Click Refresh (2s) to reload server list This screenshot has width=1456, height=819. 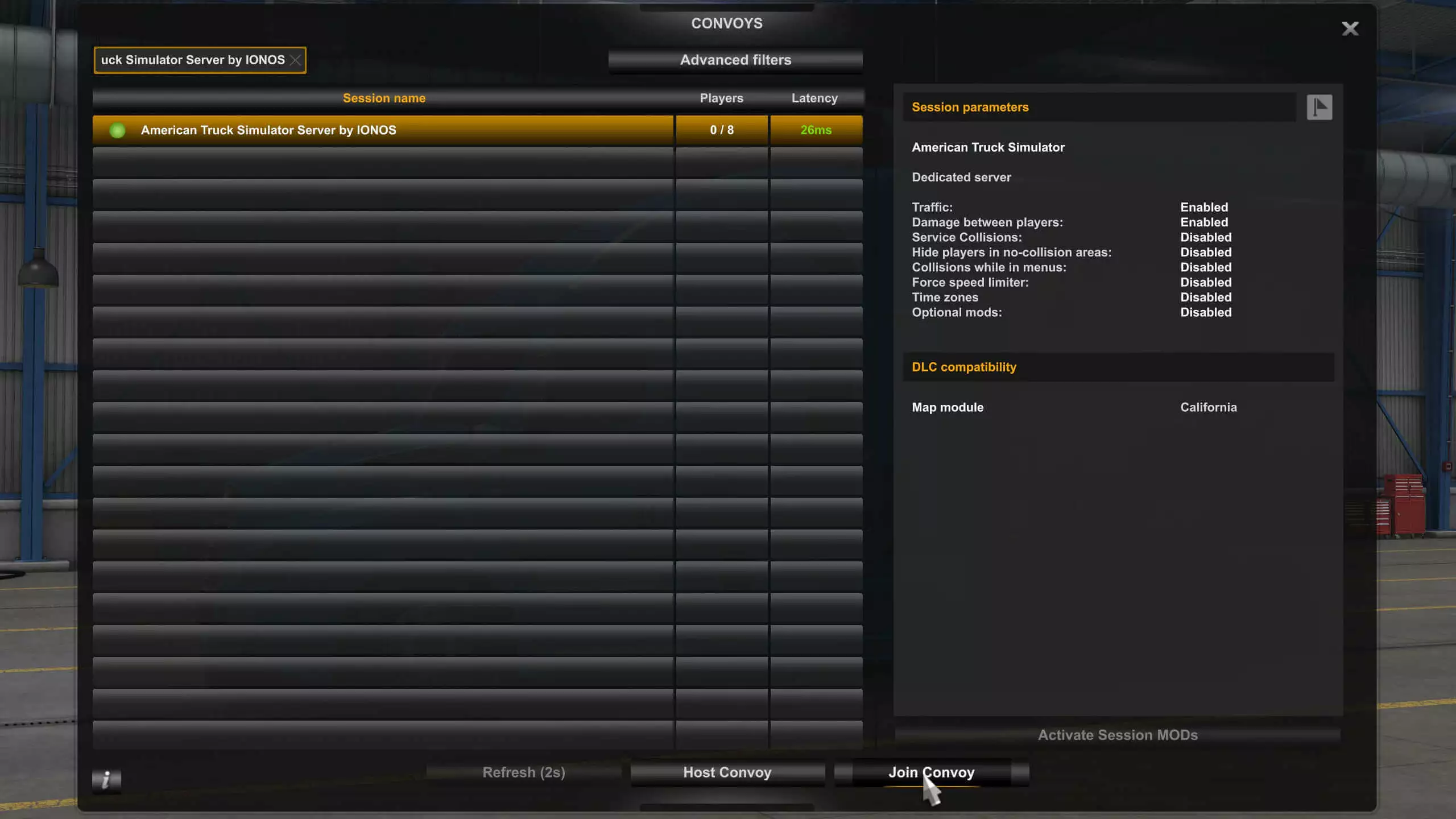(x=524, y=772)
